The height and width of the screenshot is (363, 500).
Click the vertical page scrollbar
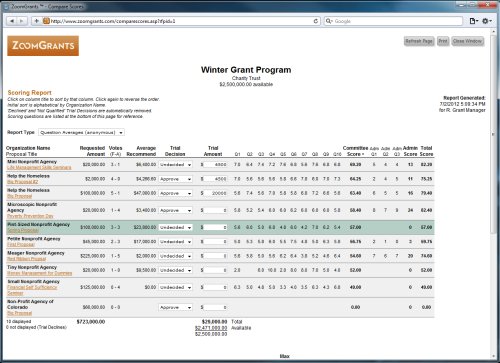pos(493,133)
